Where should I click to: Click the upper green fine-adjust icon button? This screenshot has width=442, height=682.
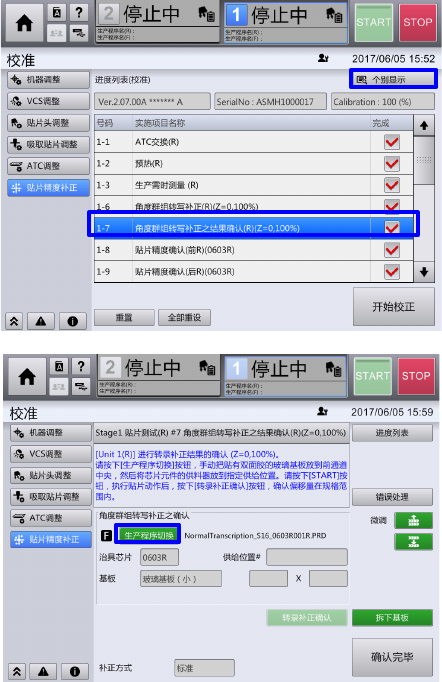point(413,521)
